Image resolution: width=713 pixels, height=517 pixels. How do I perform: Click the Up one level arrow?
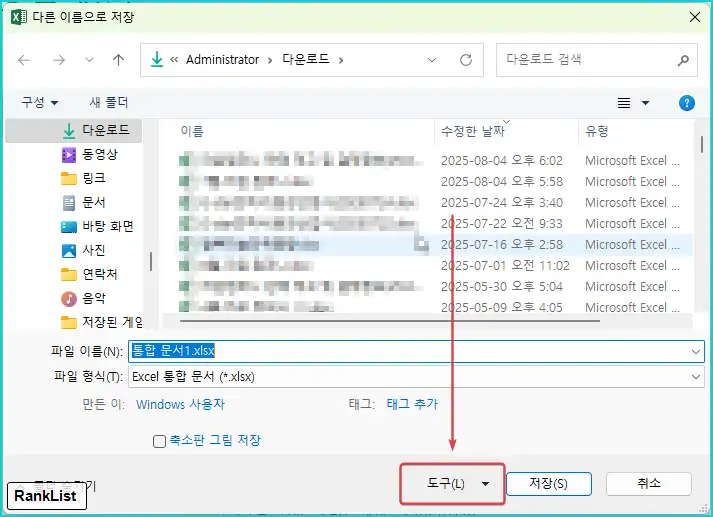[x=118, y=60]
